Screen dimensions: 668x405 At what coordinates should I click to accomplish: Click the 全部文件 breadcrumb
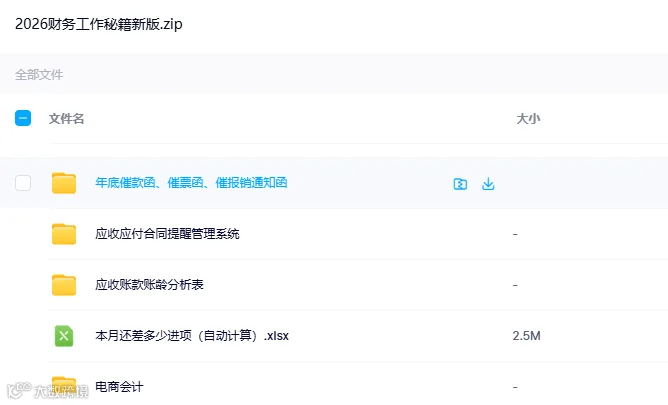click(39, 75)
